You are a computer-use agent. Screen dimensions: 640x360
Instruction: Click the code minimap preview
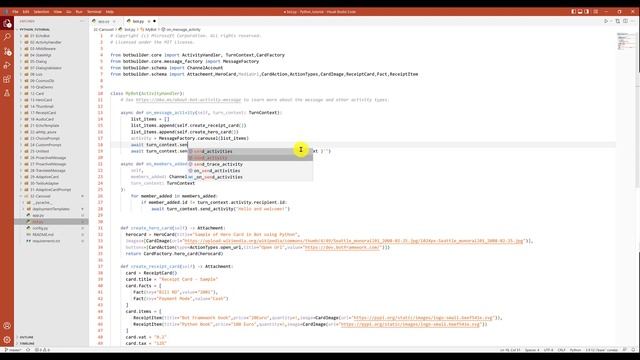[x=626, y=41]
